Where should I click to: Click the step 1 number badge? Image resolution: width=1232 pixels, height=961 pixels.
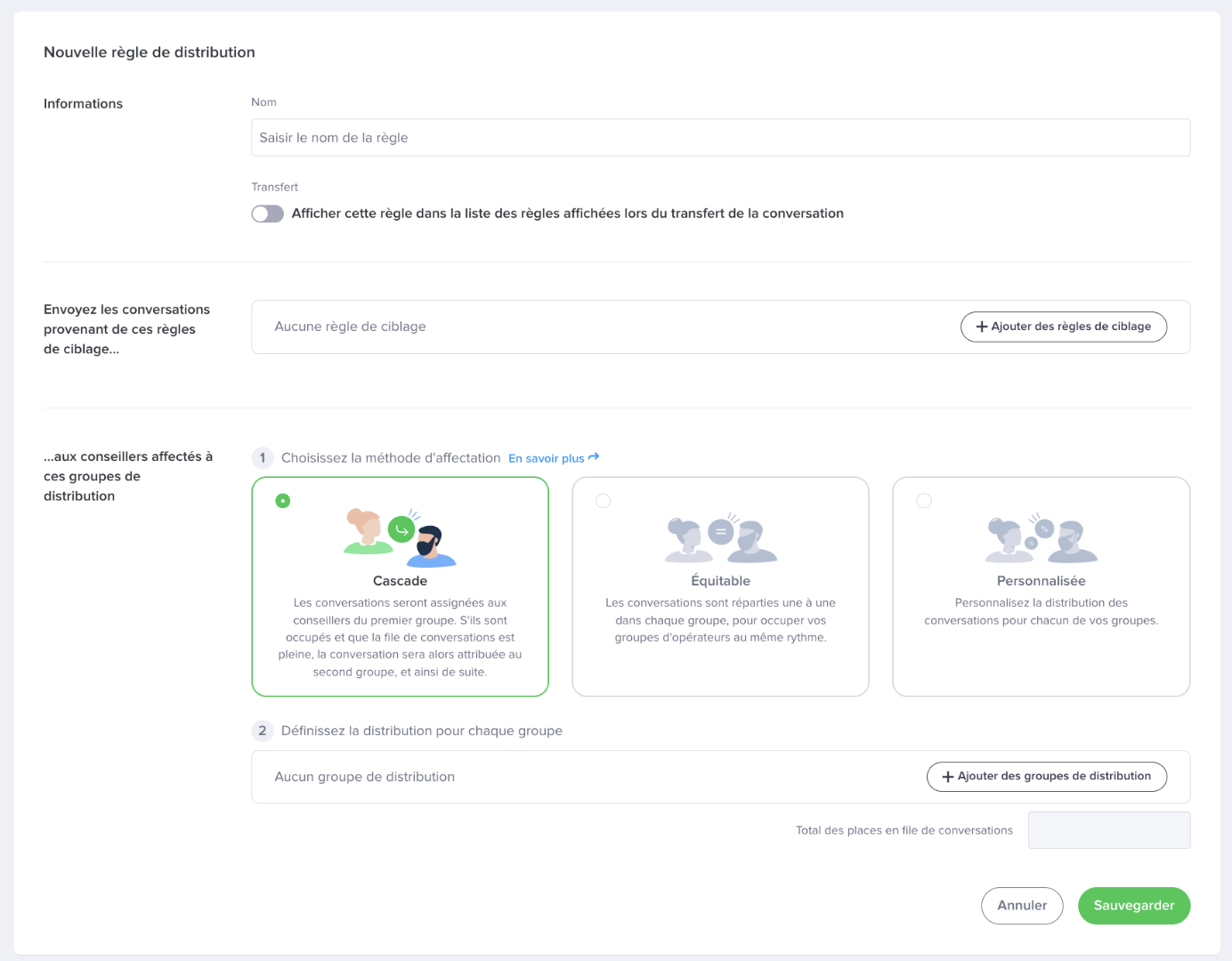click(263, 458)
